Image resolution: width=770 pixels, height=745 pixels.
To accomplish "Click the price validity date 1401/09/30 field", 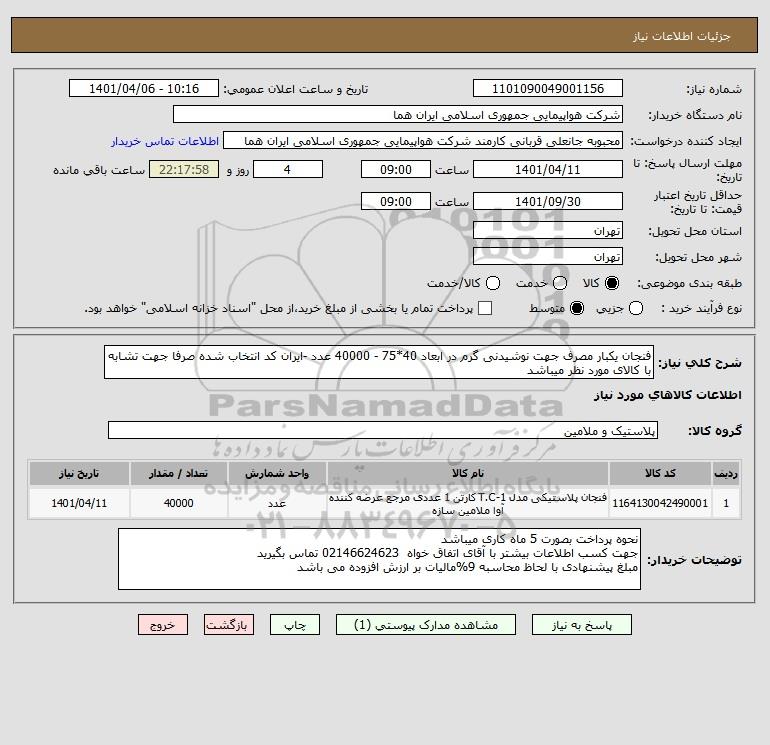I will click(548, 202).
